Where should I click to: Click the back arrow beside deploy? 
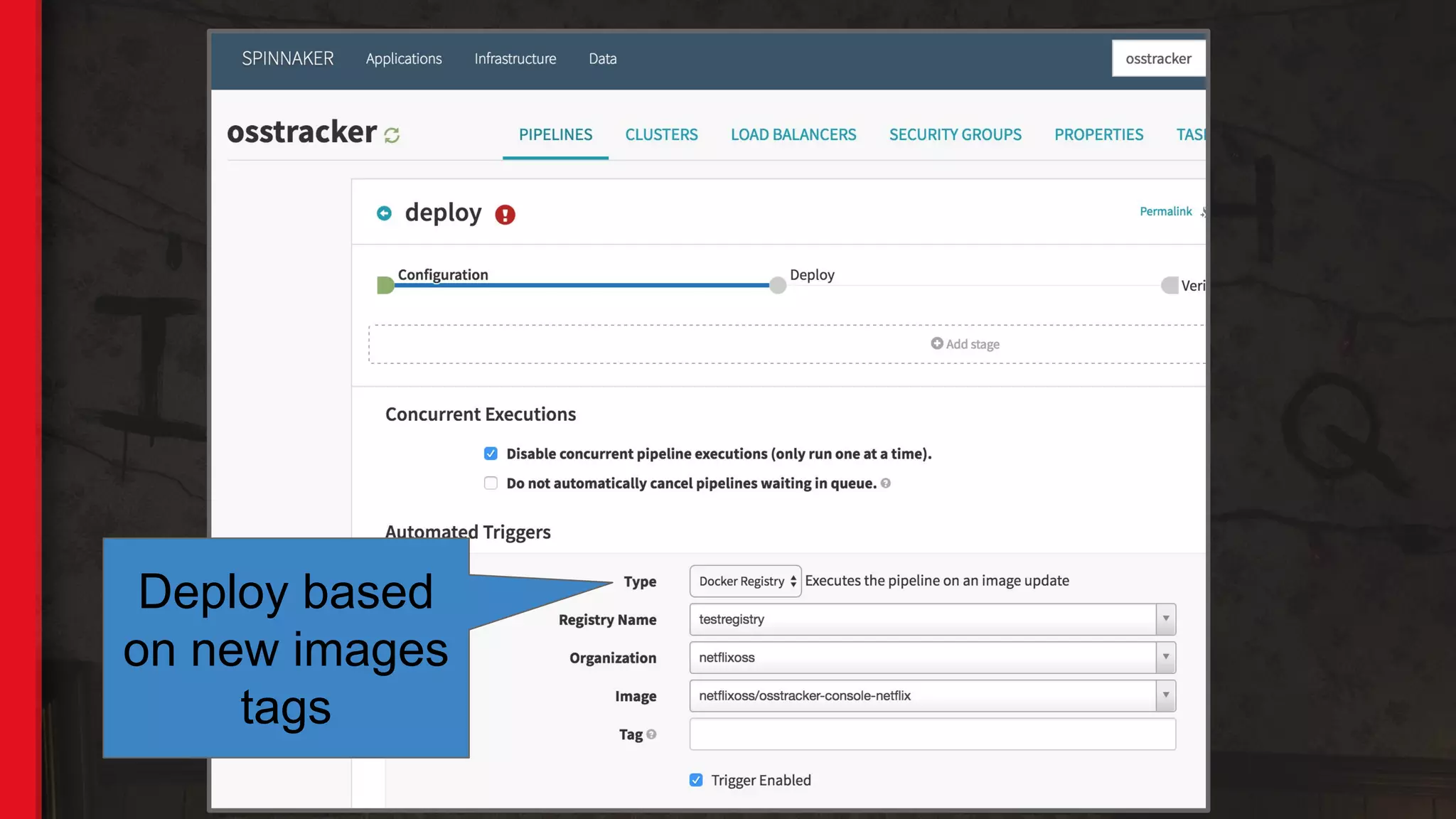click(x=384, y=213)
